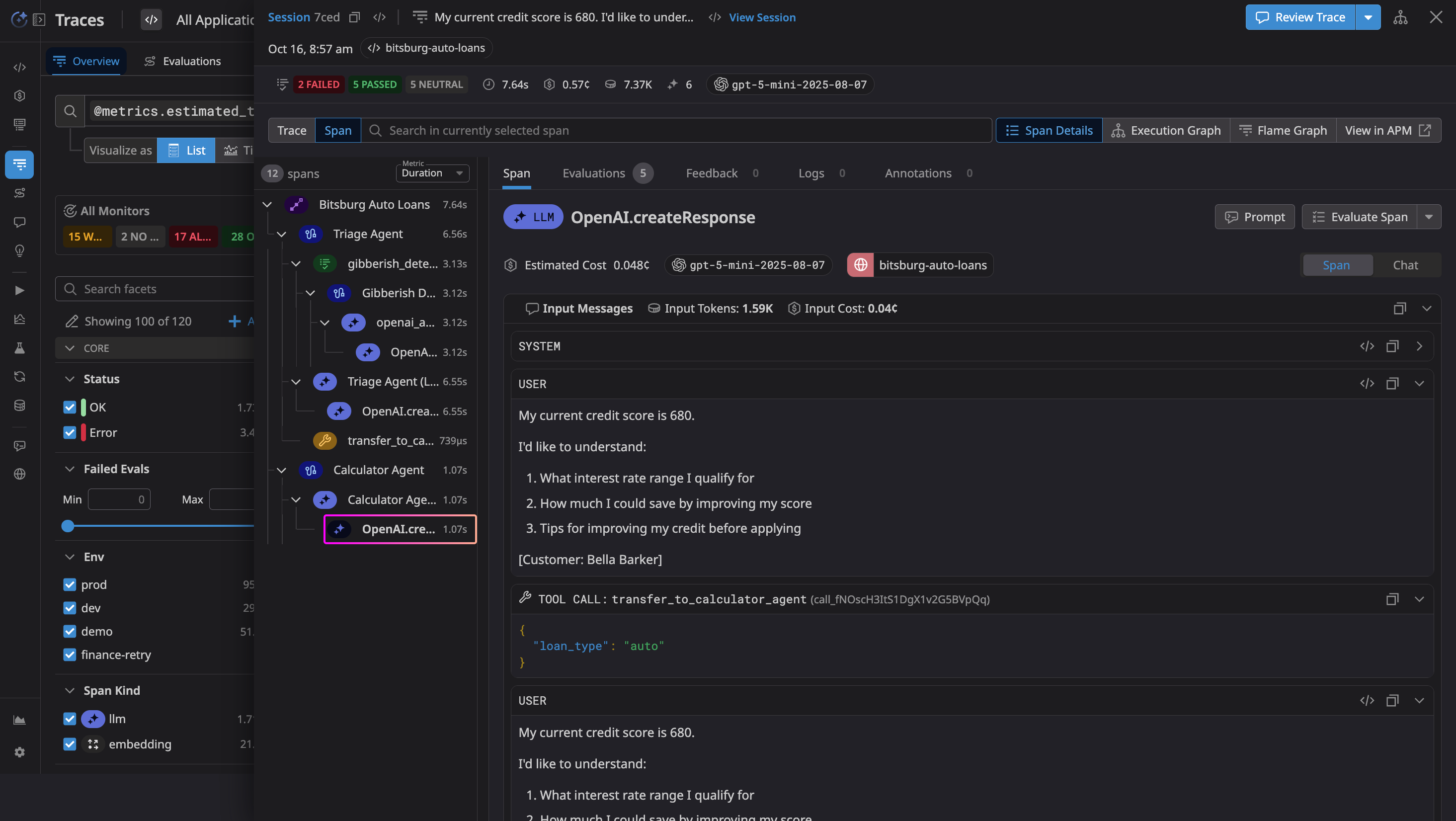The width and height of the screenshot is (1456, 821).
Task: Copy the Input Messages section content
Action: pos(1399,309)
